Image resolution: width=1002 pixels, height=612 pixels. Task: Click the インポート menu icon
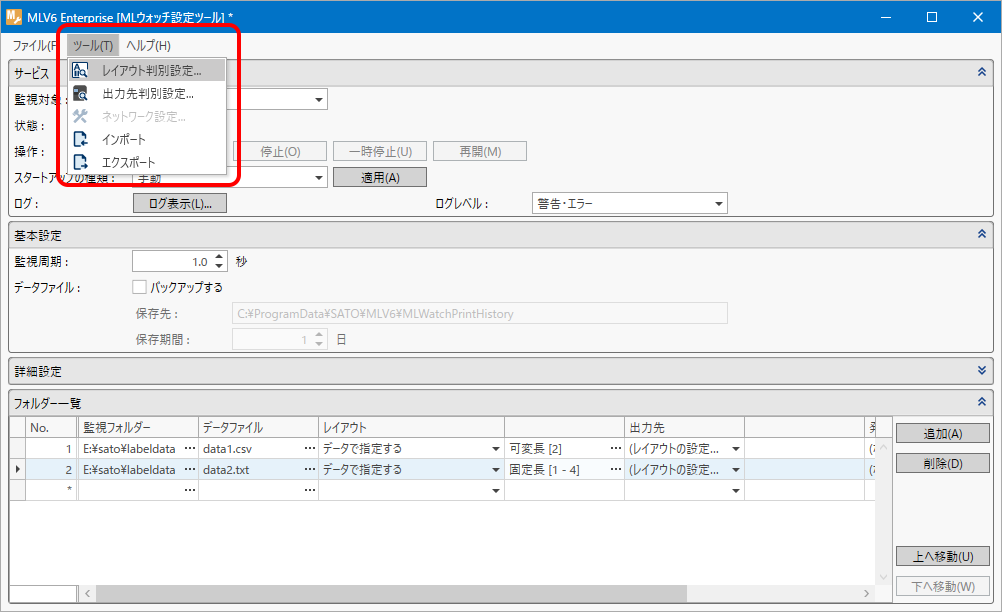(x=81, y=139)
